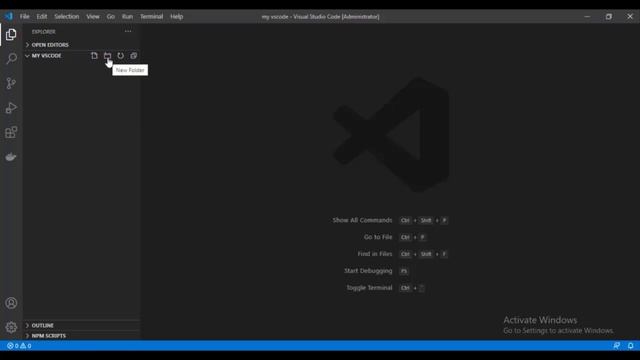Refresh the Explorer file tree
This screenshot has width=640, height=360.
coord(120,56)
